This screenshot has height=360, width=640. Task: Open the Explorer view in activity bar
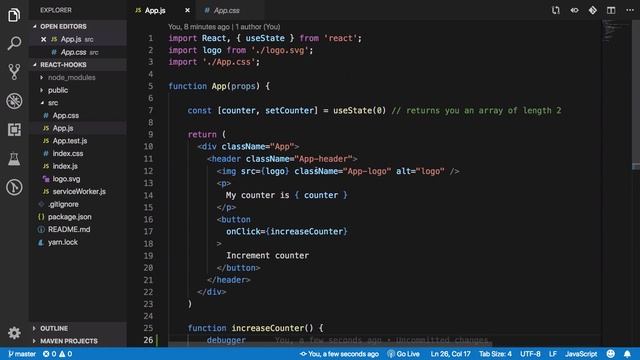tap(14, 15)
